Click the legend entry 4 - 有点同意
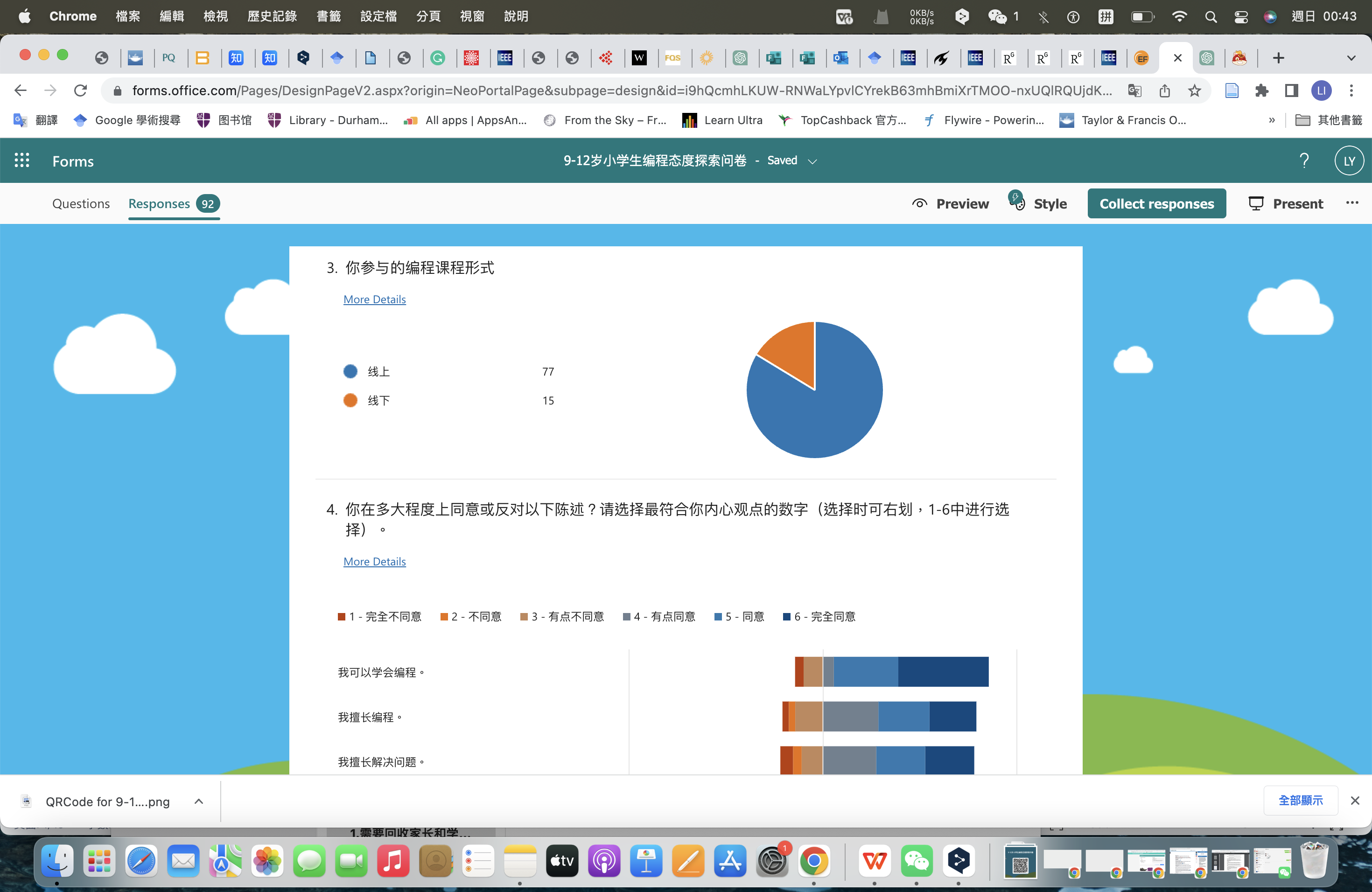Viewport: 1372px width, 892px height. (x=659, y=617)
